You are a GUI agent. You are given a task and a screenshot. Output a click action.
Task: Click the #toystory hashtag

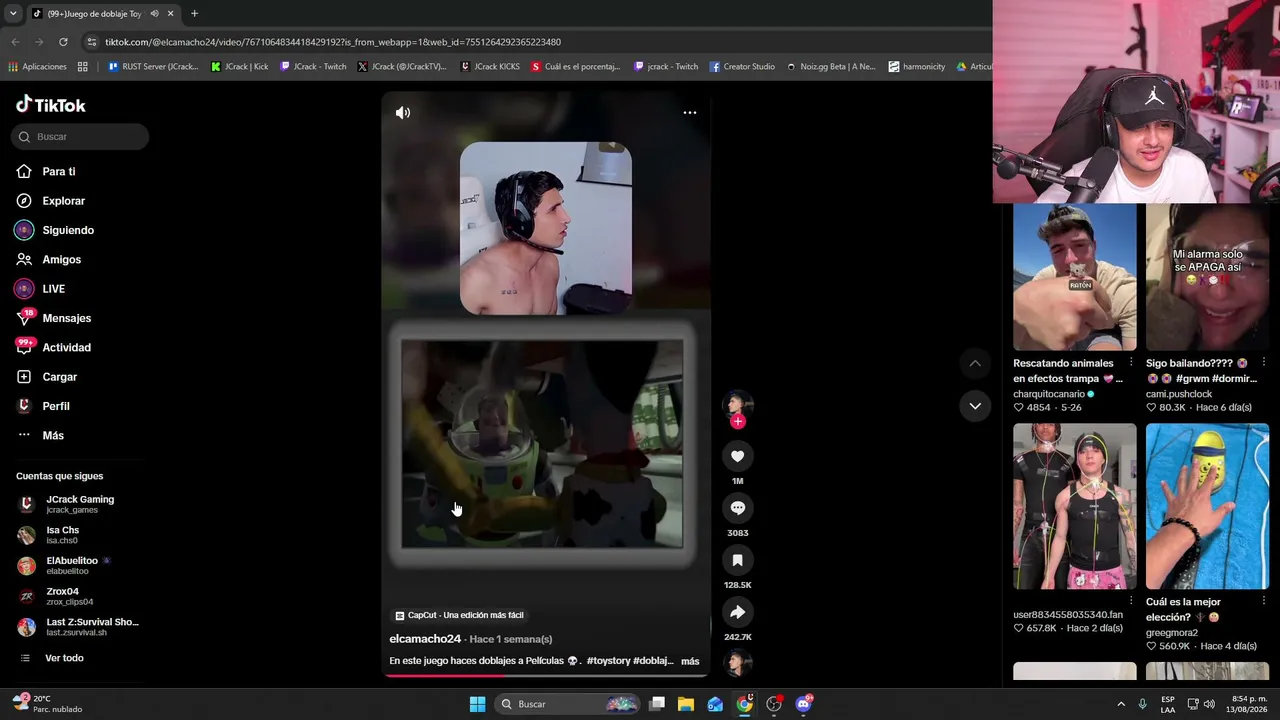[609, 661]
